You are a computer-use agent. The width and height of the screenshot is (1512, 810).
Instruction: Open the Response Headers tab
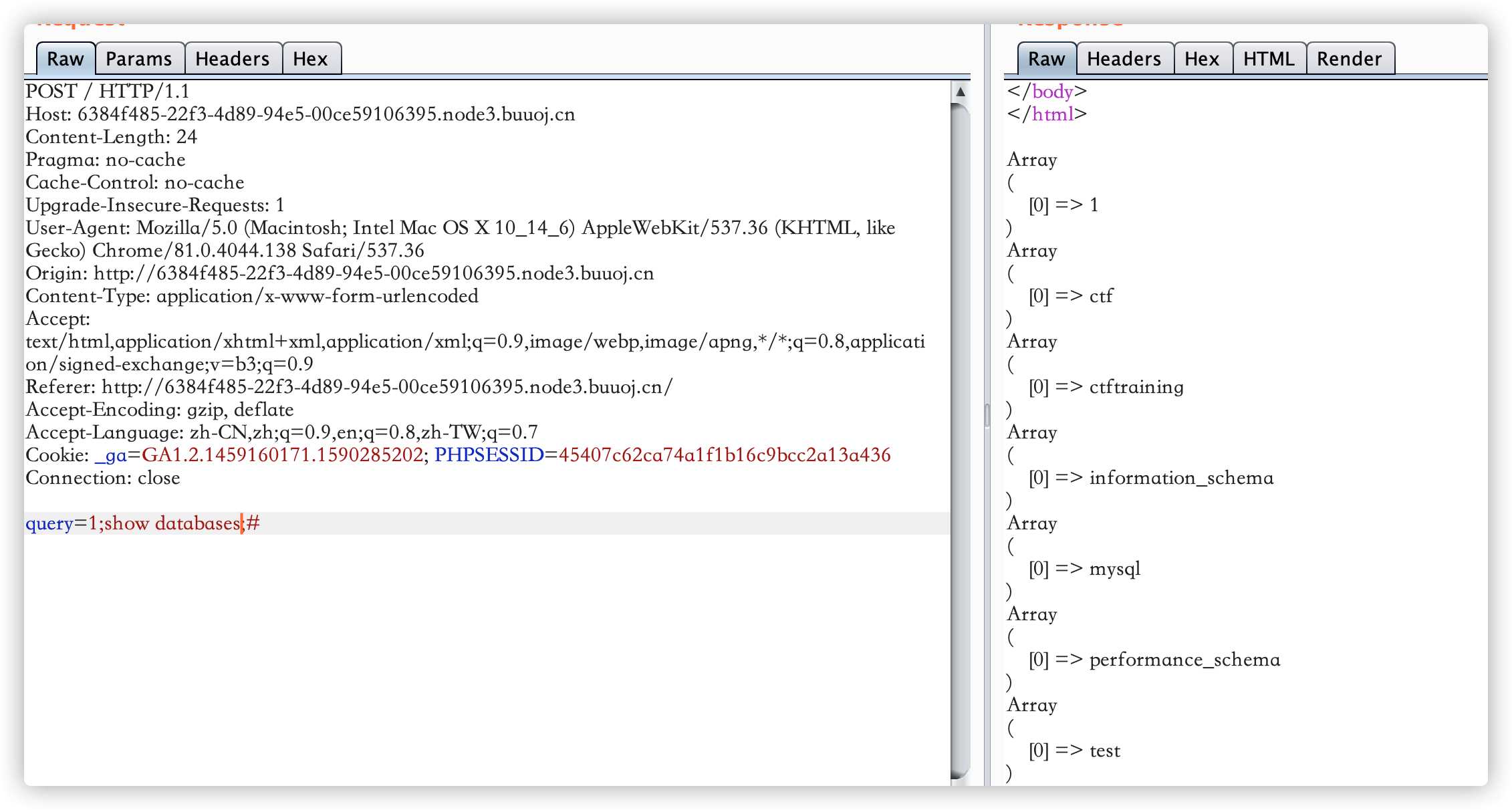pos(1124,59)
